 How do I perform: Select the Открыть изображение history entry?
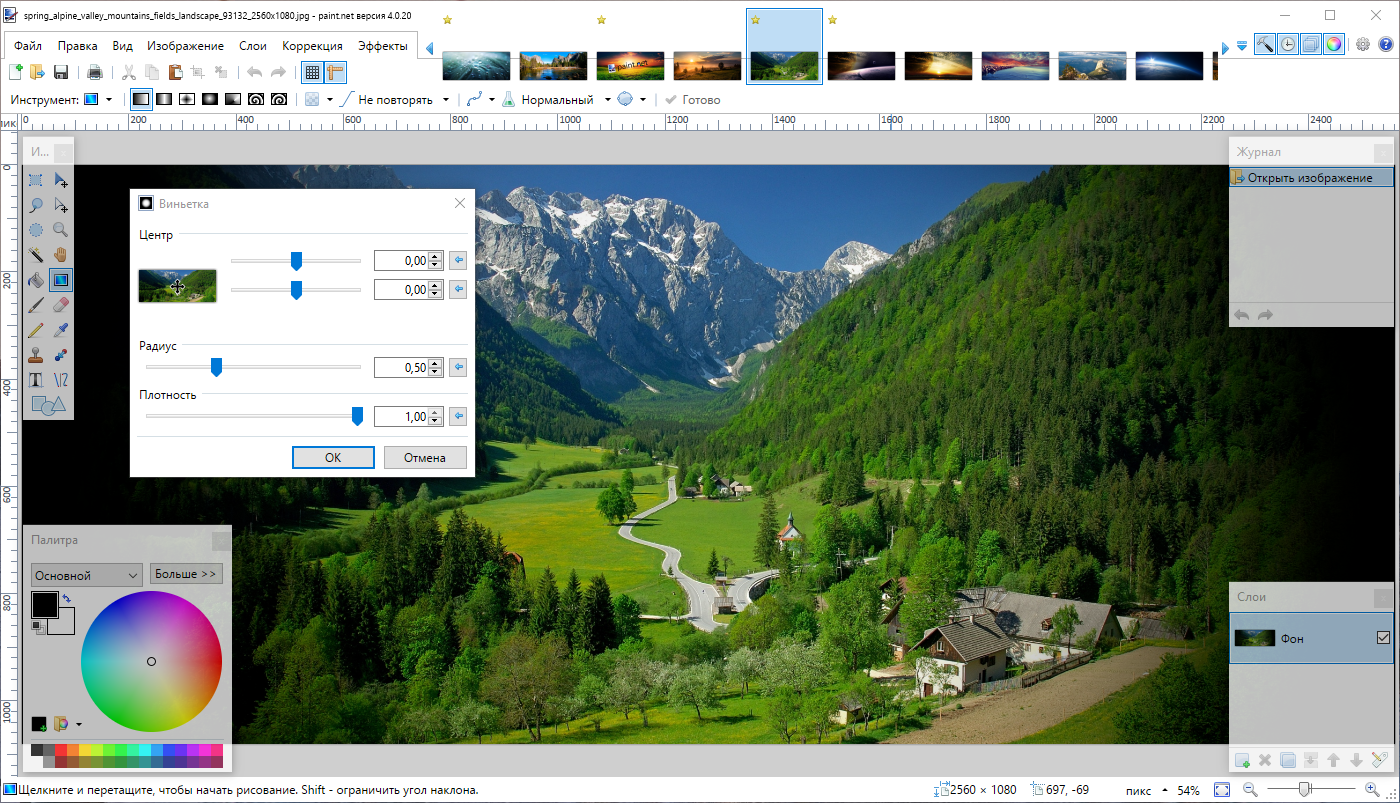coord(1311,178)
